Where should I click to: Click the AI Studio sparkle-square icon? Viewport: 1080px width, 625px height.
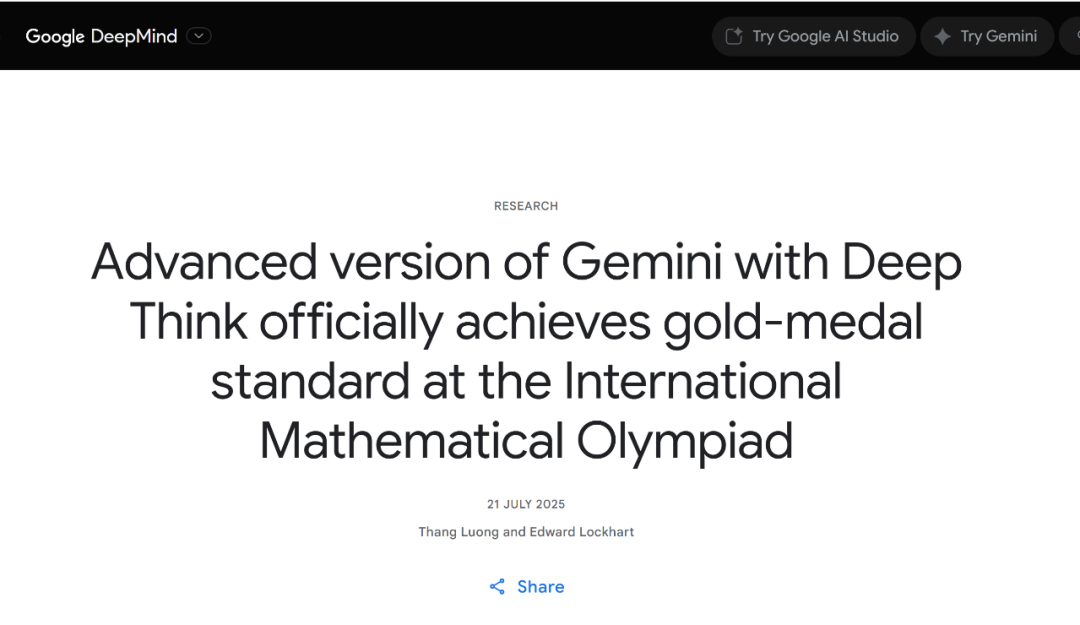tap(734, 36)
